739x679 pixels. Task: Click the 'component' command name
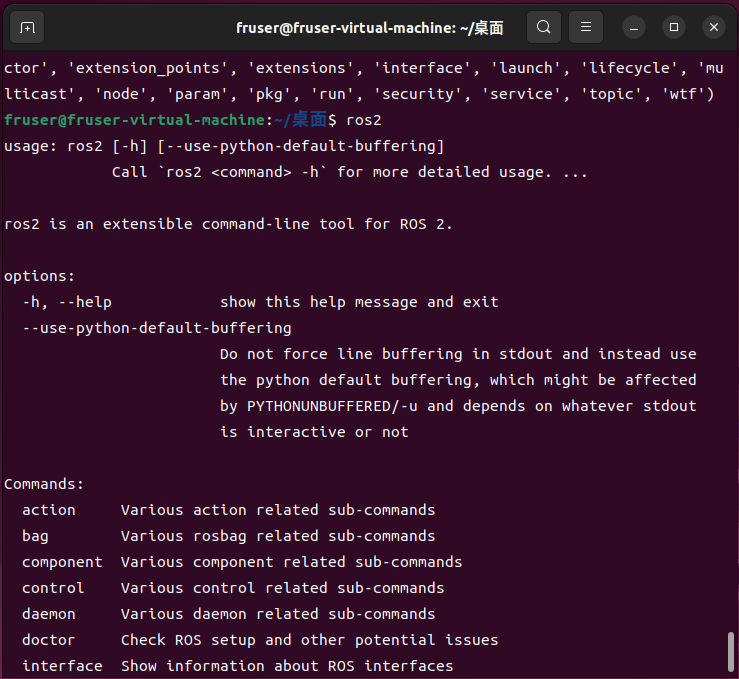[62, 562]
